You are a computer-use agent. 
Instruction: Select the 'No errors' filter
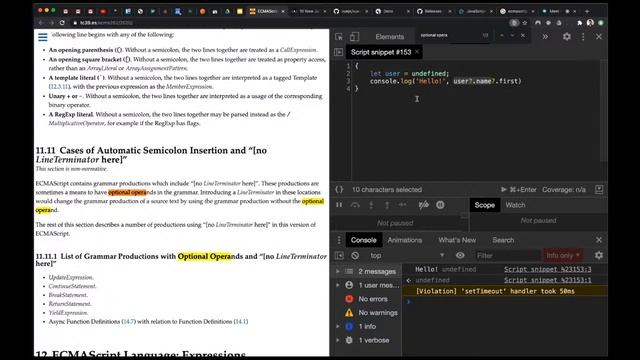click(373, 299)
